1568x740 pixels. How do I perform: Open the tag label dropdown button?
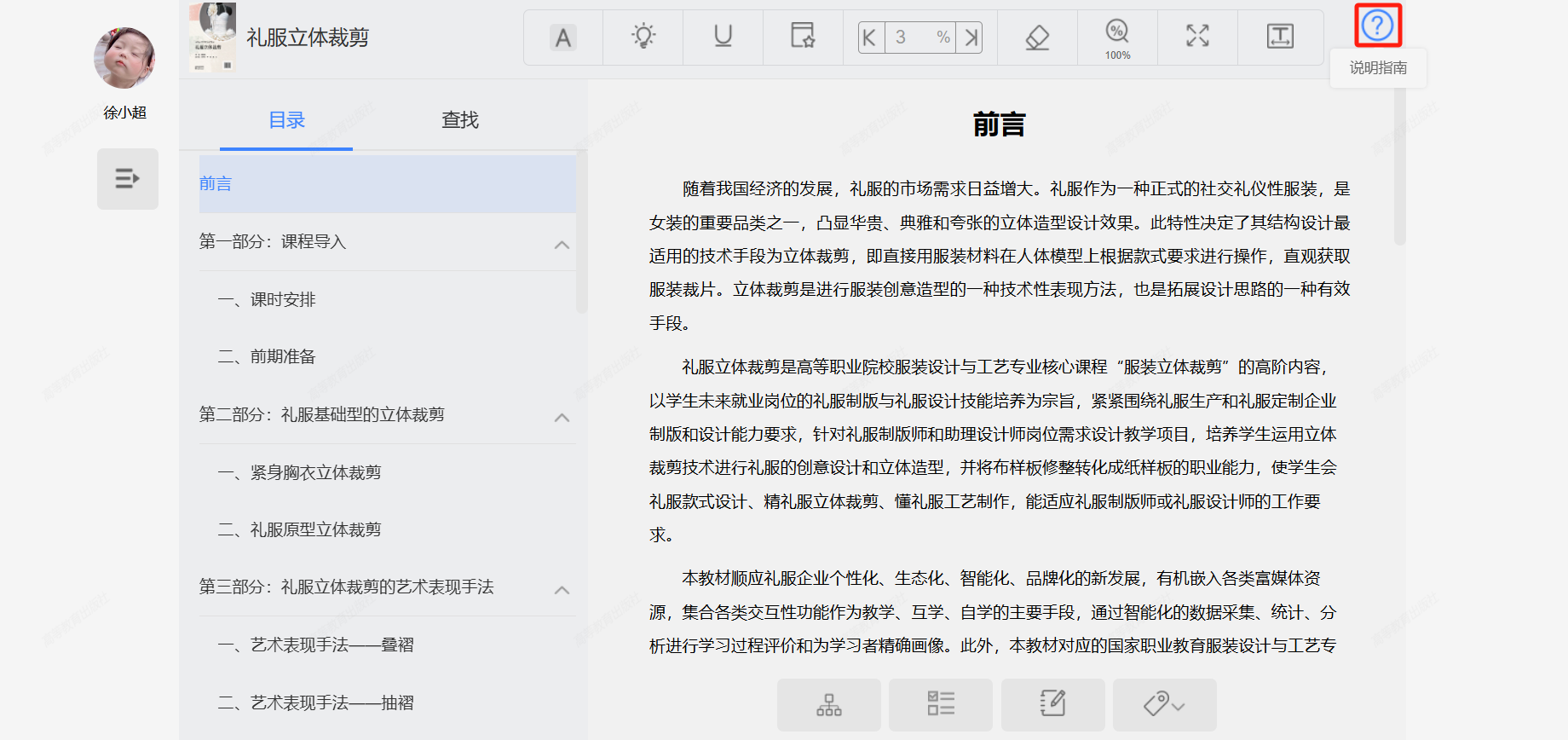[1165, 704]
